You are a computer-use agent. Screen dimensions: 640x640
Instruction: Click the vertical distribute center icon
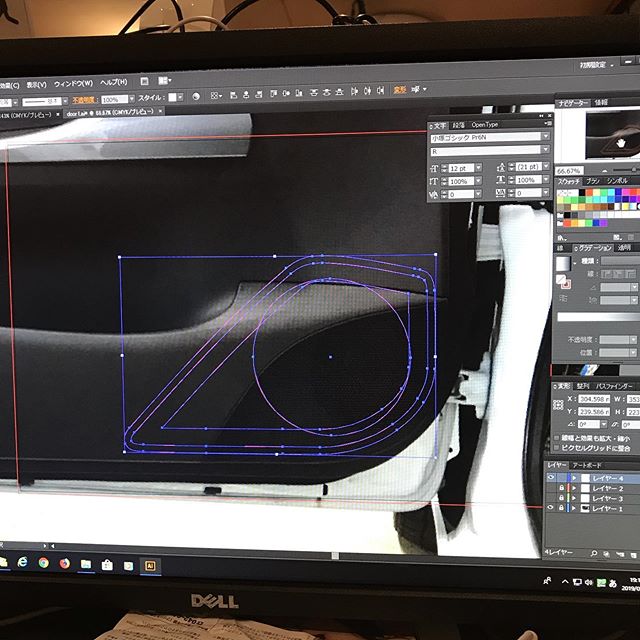point(327,92)
